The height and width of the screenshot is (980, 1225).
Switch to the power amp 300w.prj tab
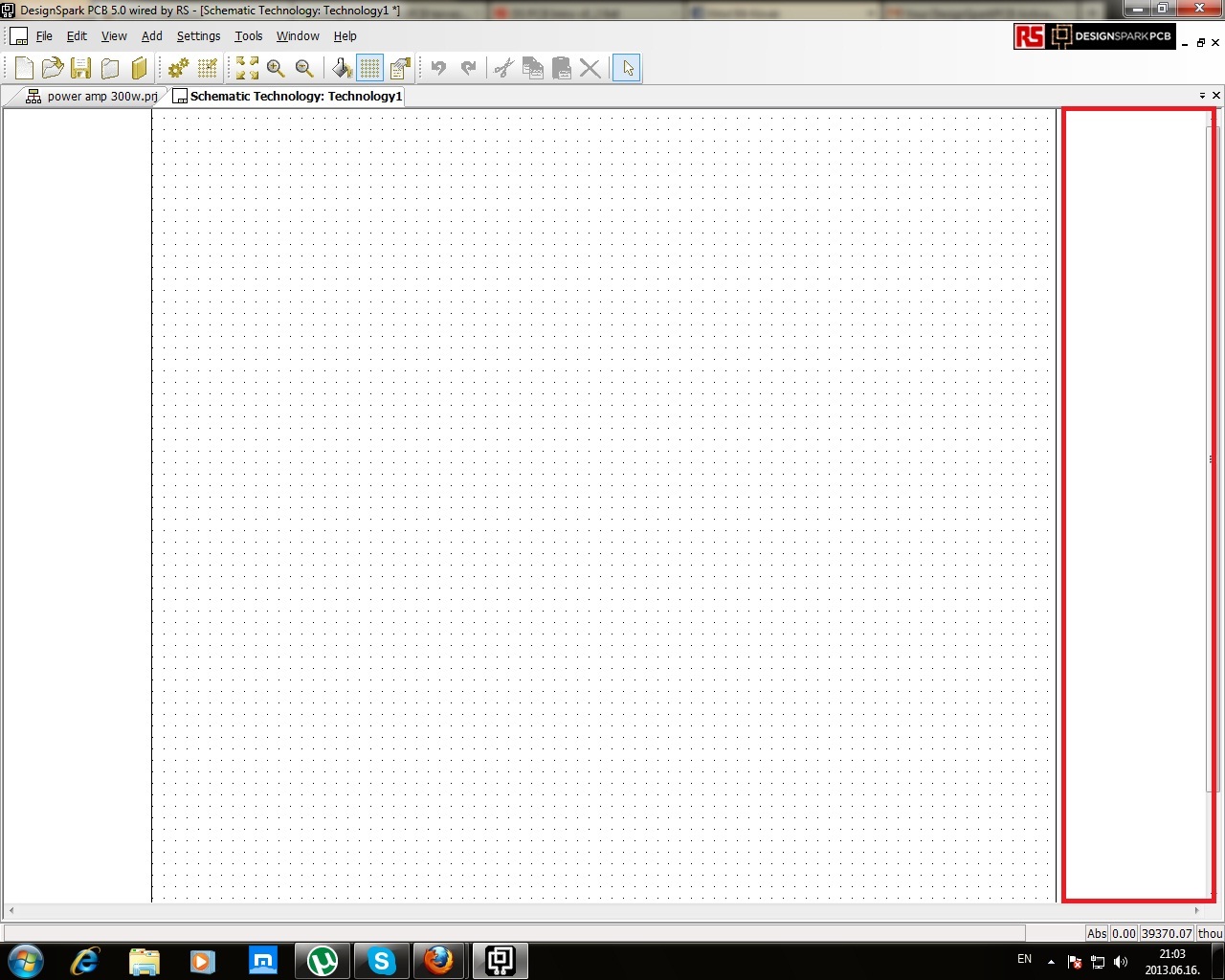click(92, 96)
